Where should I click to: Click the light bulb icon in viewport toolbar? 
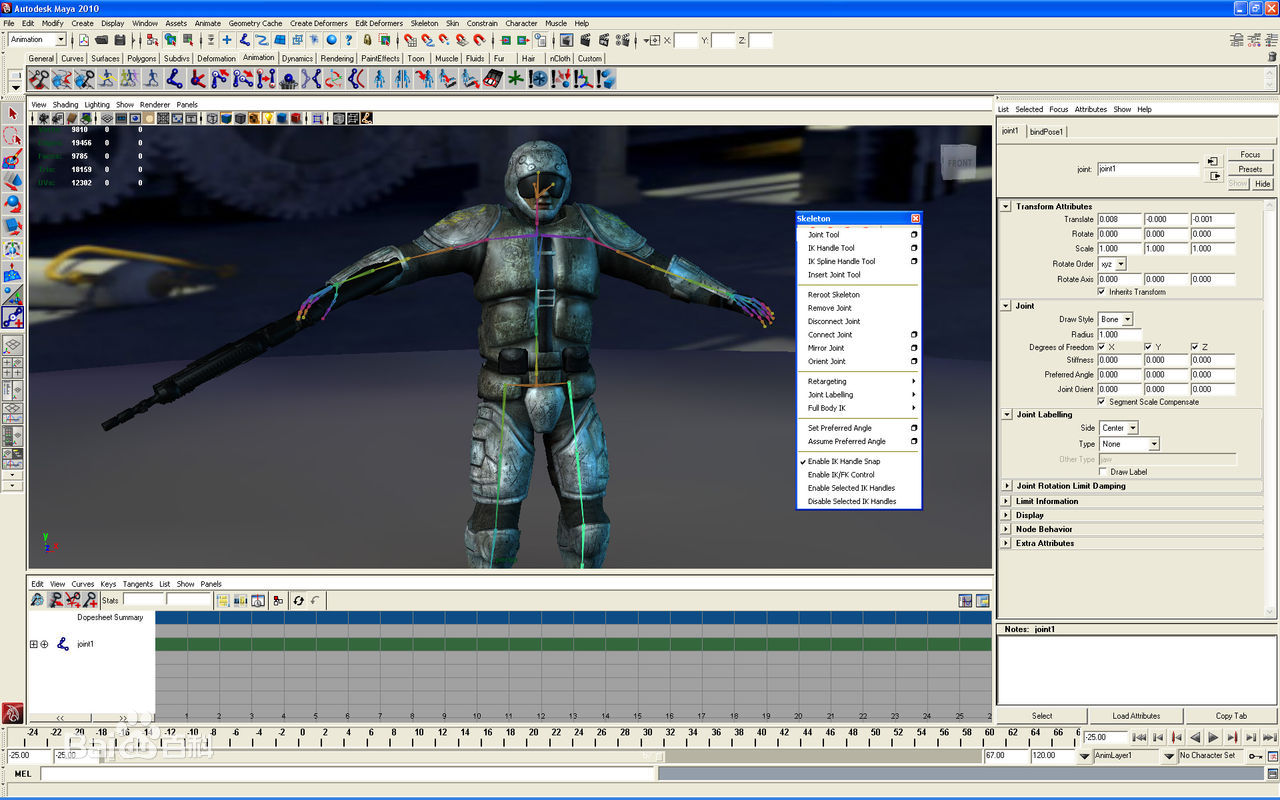268,118
